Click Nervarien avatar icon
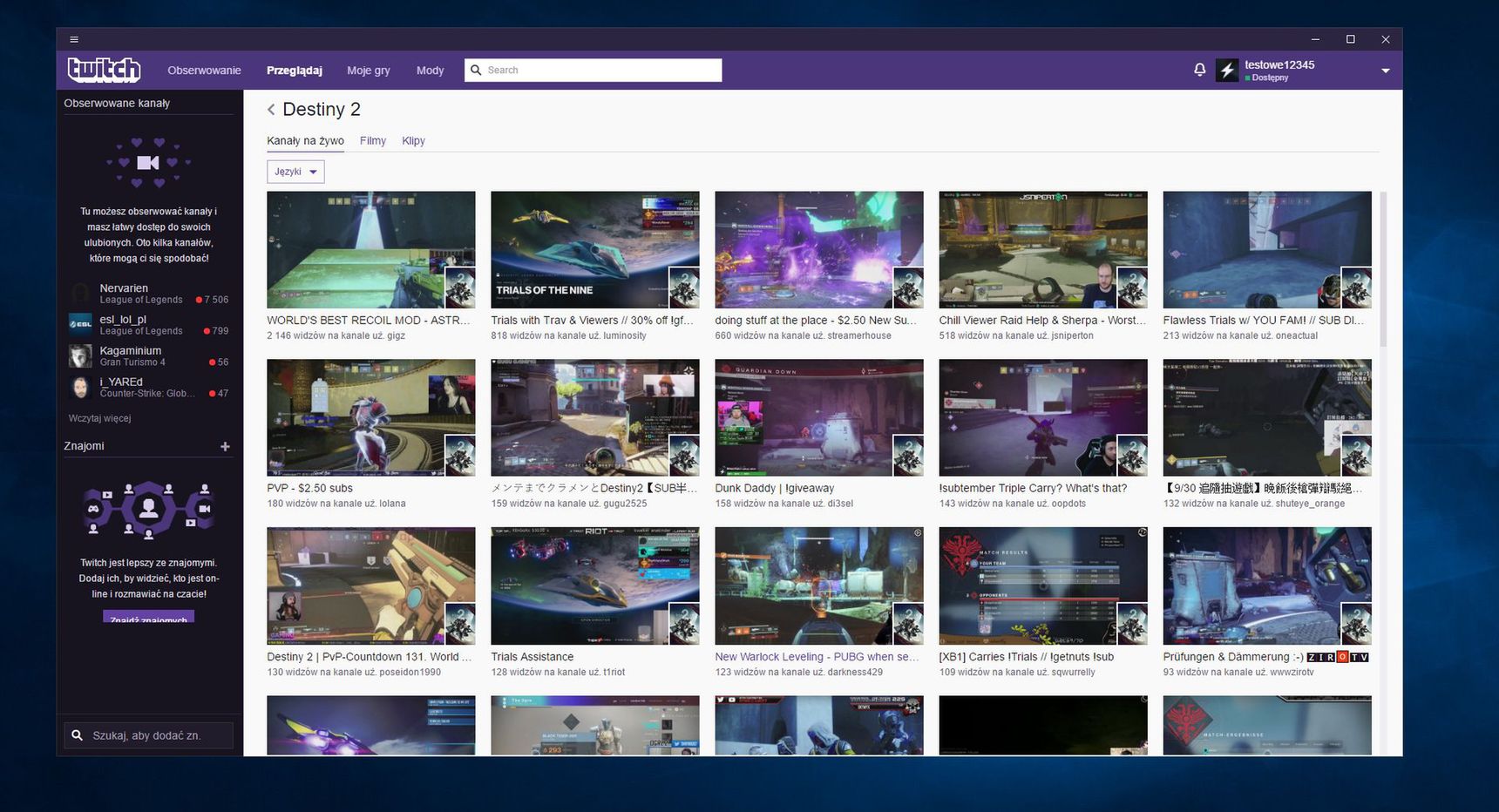 tap(81, 294)
